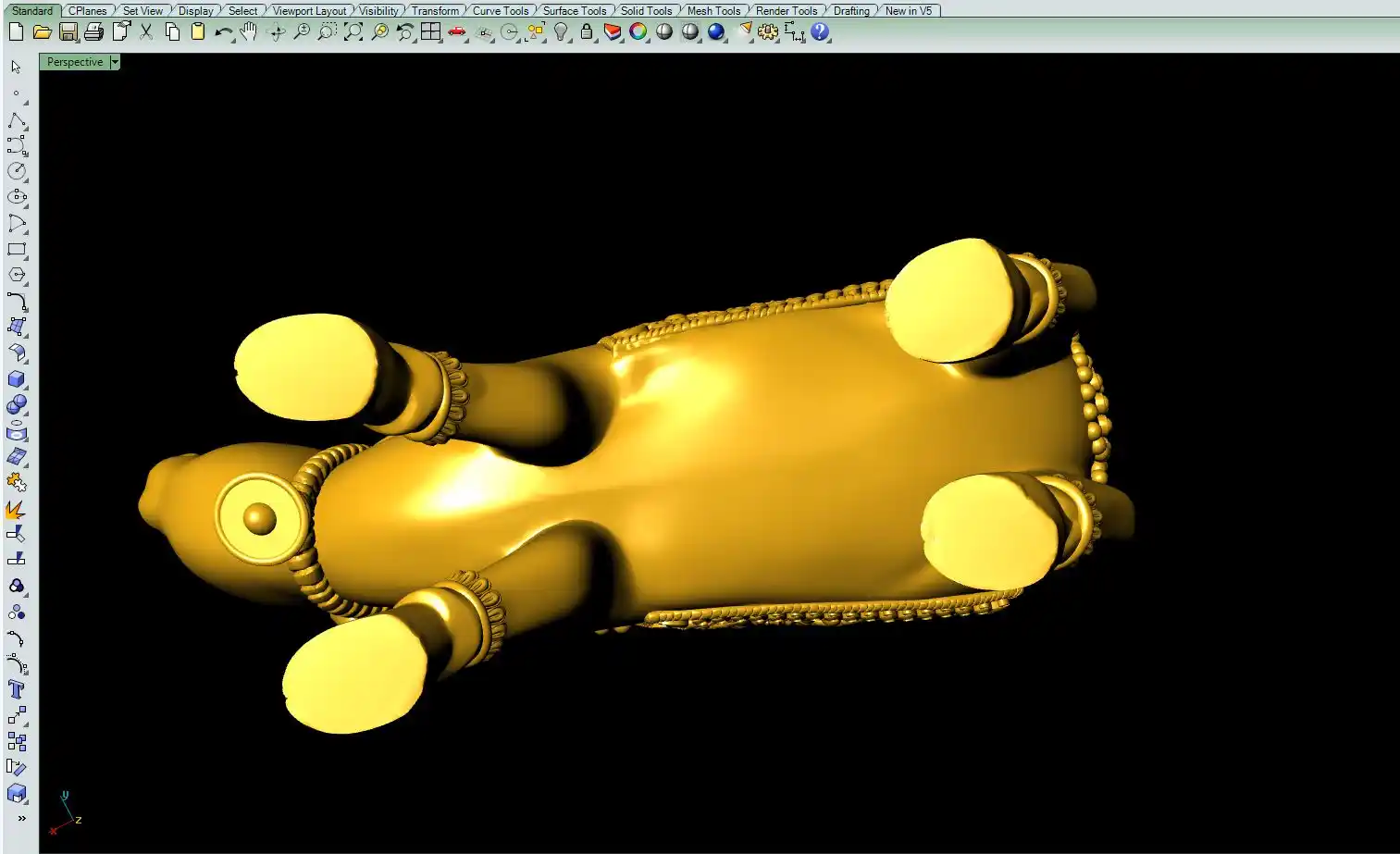The width and height of the screenshot is (1400, 854).
Task: Switch to the Surface Tools tab
Action: pyautogui.click(x=574, y=11)
